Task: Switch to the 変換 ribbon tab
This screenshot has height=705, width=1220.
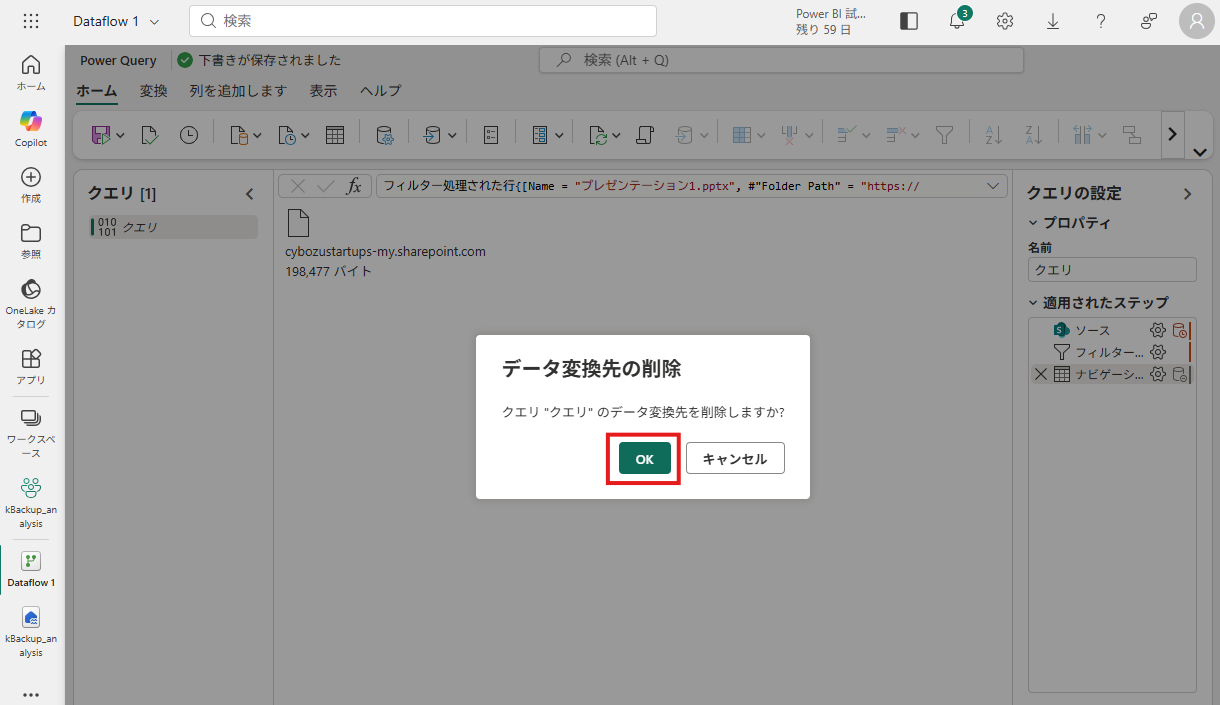Action: tap(153, 91)
